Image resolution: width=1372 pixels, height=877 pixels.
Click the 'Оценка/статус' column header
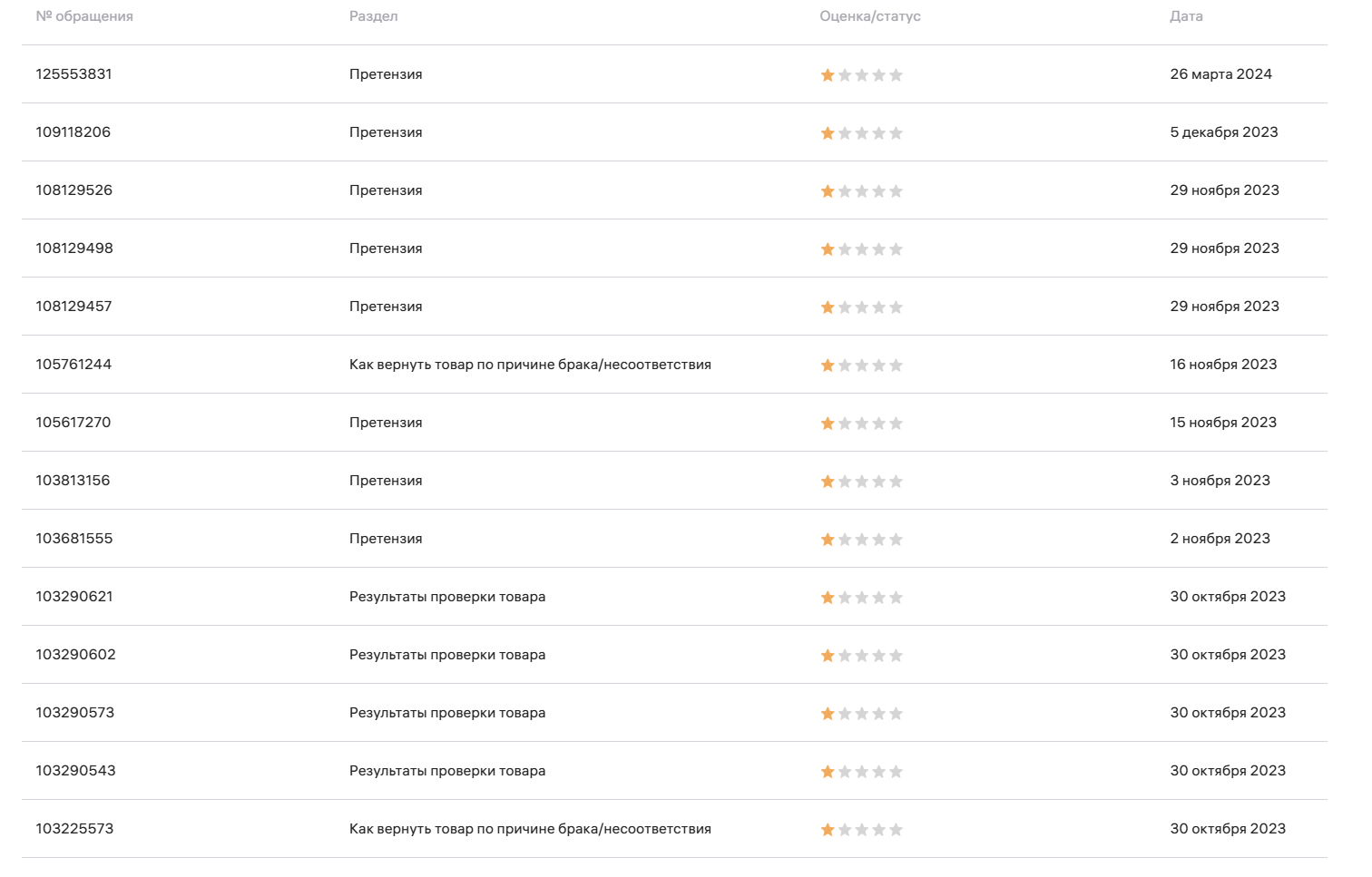(869, 16)
